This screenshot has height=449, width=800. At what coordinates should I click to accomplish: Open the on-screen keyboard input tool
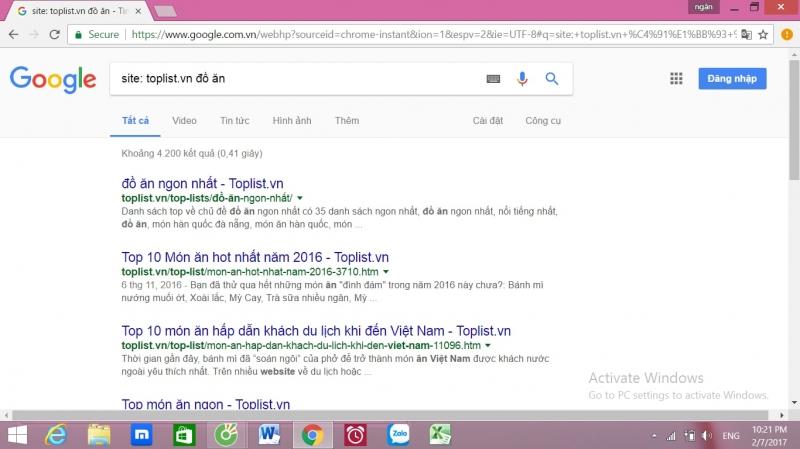click(x=493, y=78)
